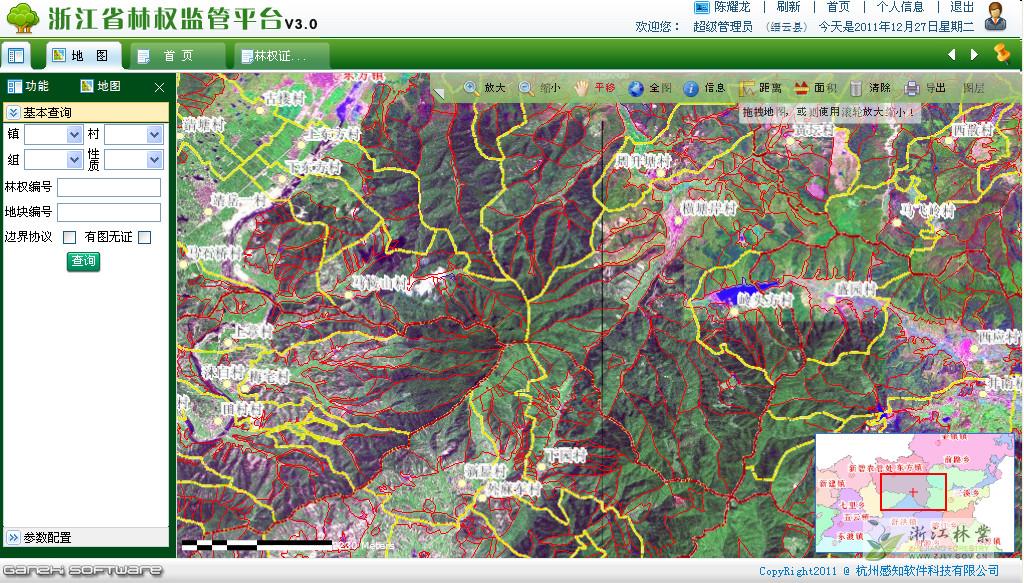Toggle the sidebar panel layout button
This screenshot has width=1024, height=583.
[16, 55]
